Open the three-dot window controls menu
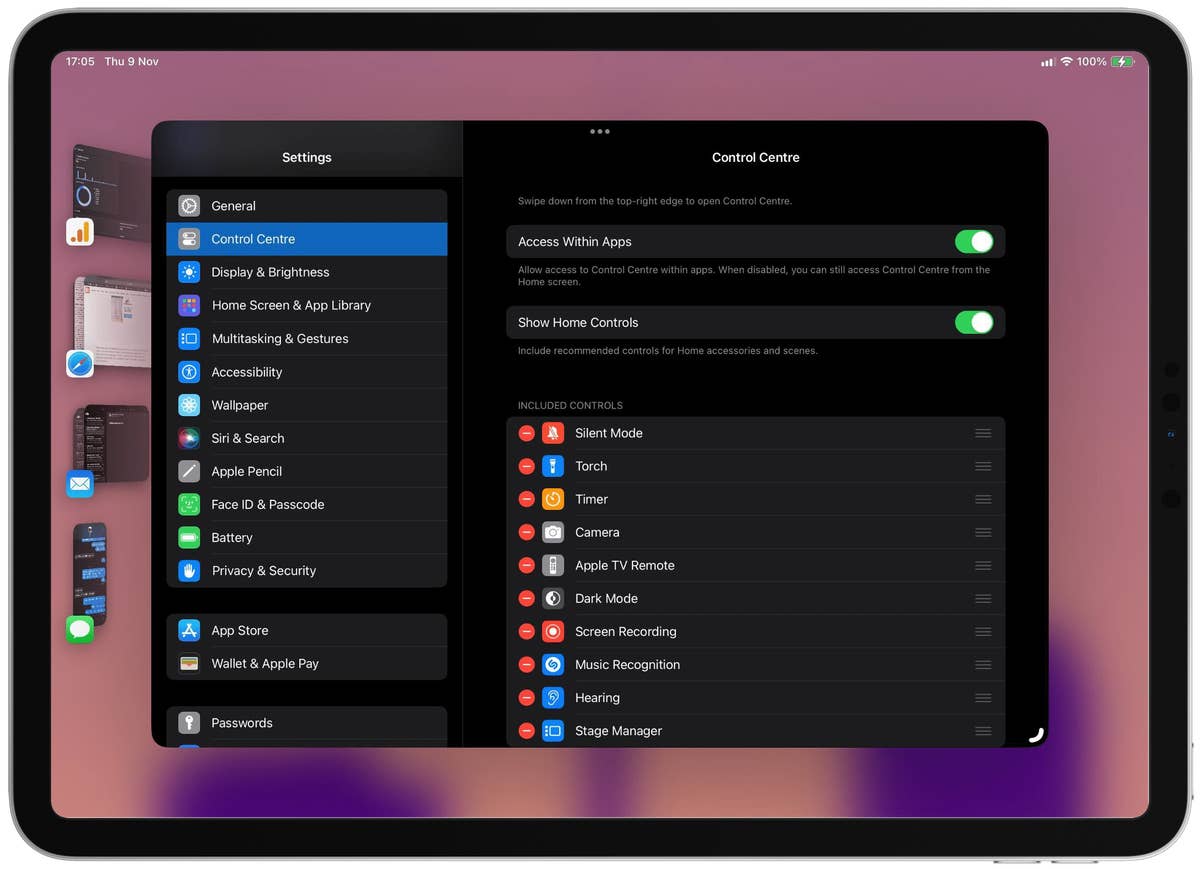Viewport: 1200px width, 869px height. coord(600,130)
